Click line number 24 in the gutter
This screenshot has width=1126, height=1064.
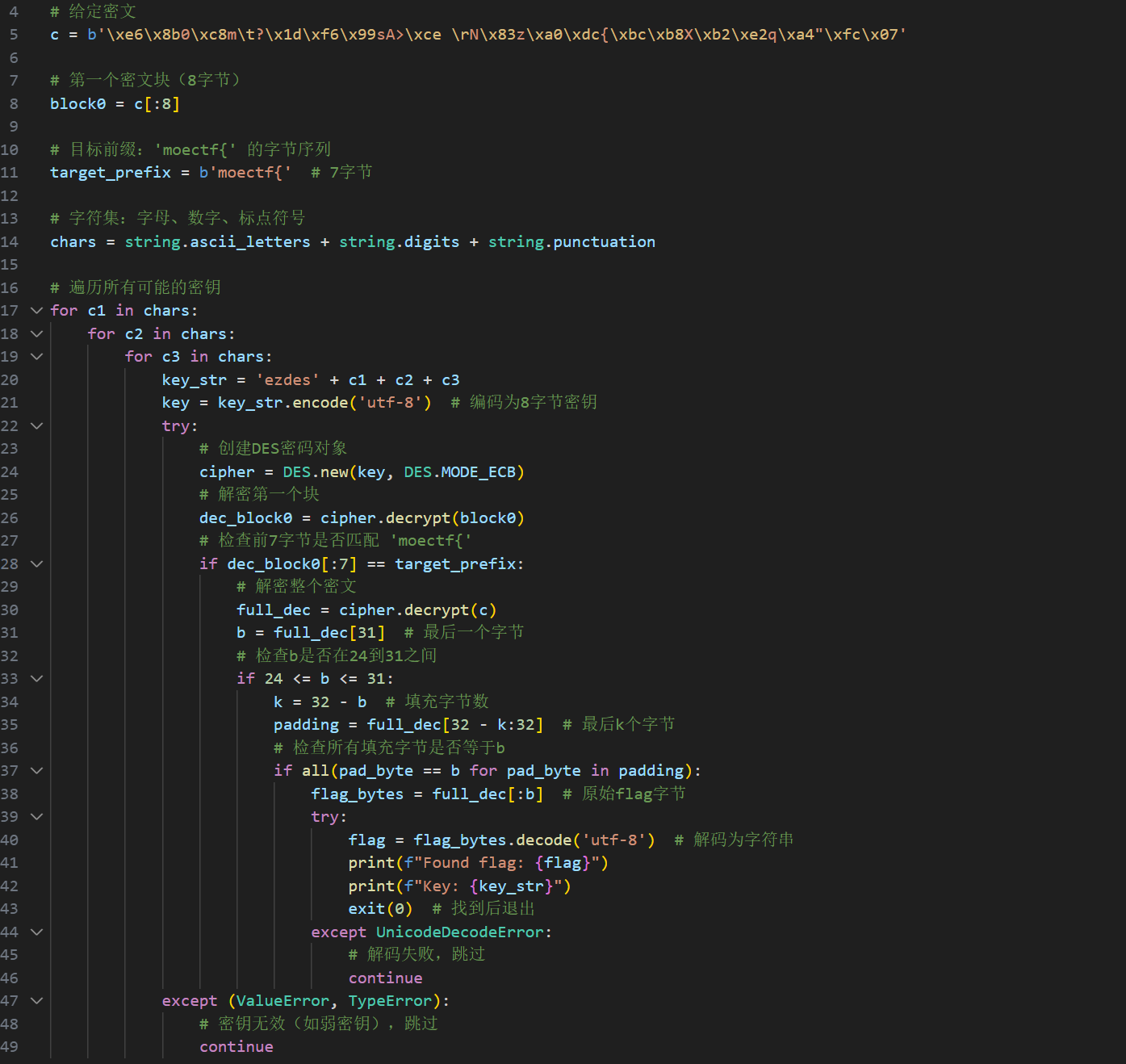(x=10, y=472)
